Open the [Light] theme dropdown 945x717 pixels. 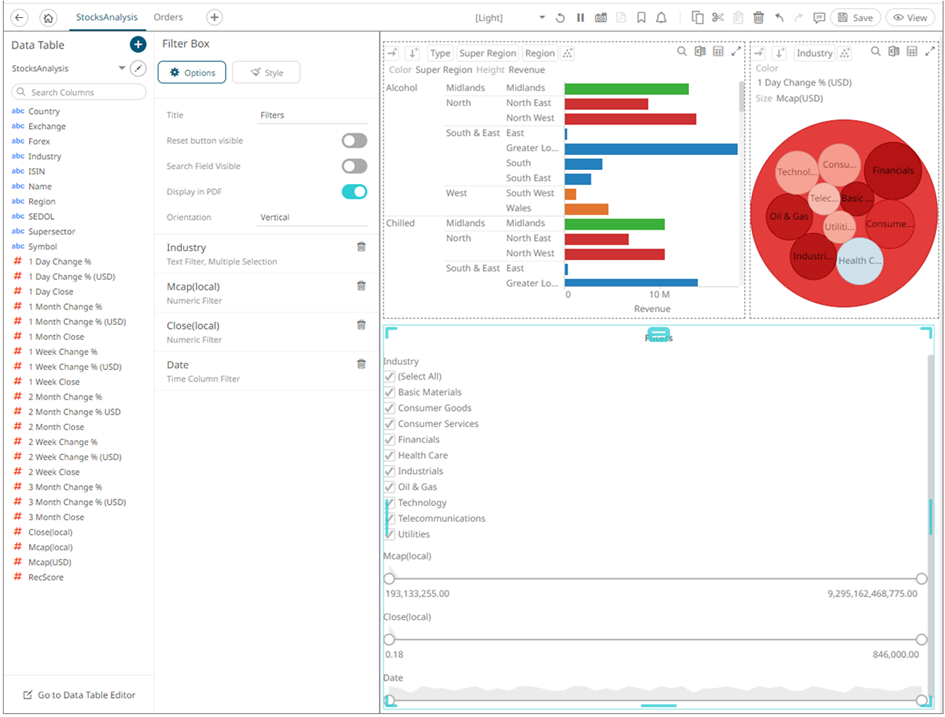(542, 18)
